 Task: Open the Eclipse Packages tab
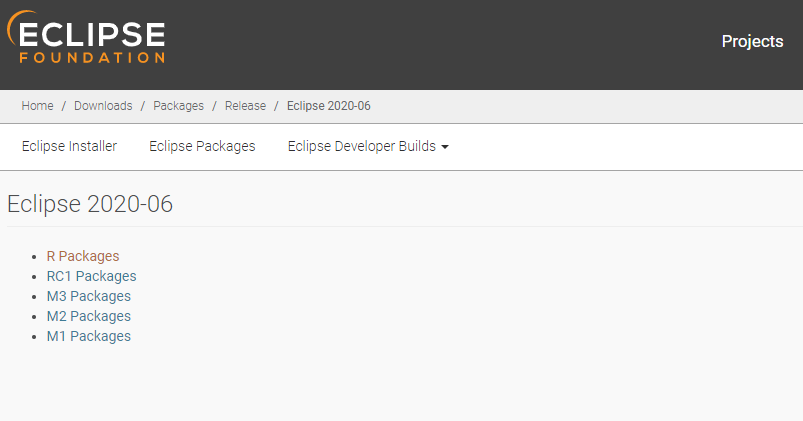(x=202, y=146)
